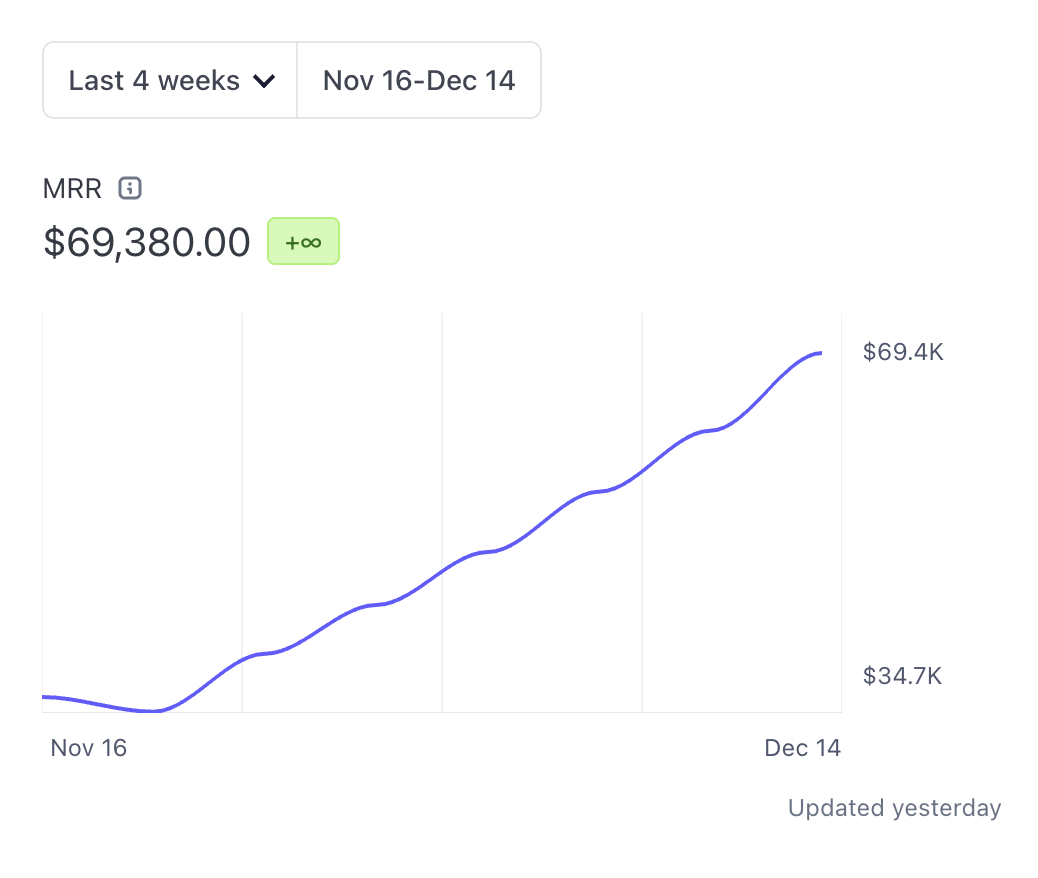Click the Dec 14 x-axis label
Image resolution: width=1038 pixels, height=878 pixels.
pos(802,748)
